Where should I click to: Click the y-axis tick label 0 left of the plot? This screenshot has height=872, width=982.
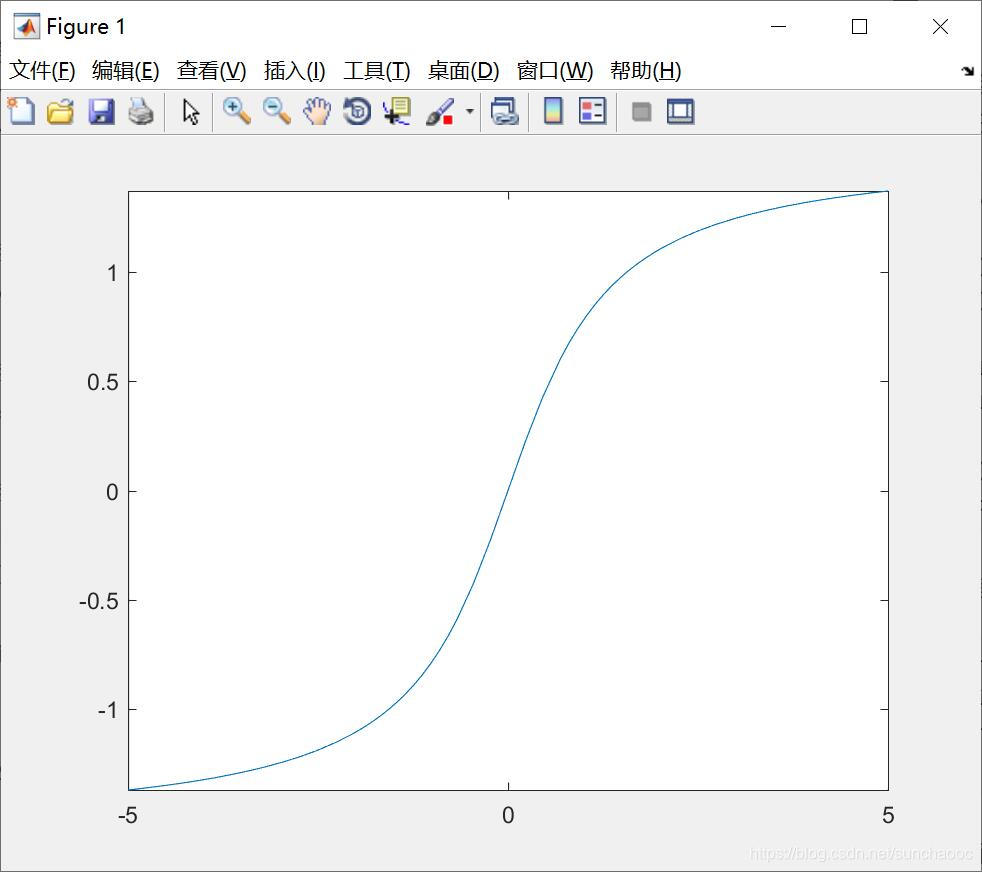(112, 492)
